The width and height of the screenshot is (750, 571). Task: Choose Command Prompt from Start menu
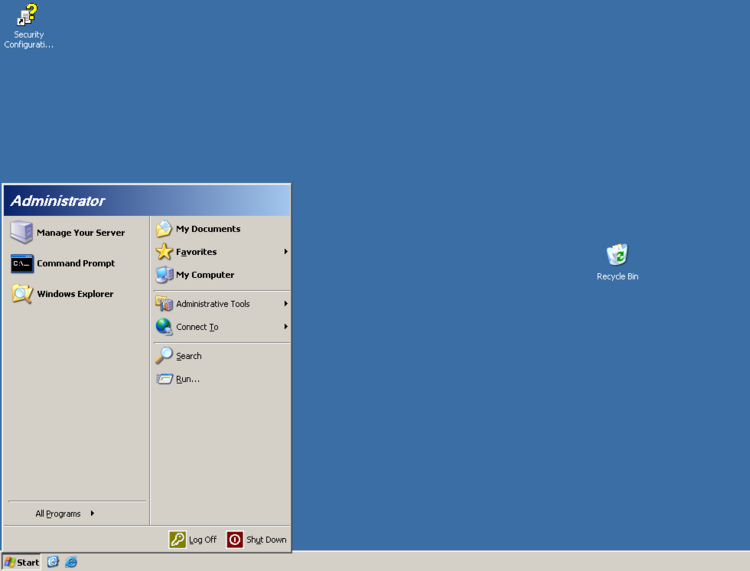click(77, 263)
